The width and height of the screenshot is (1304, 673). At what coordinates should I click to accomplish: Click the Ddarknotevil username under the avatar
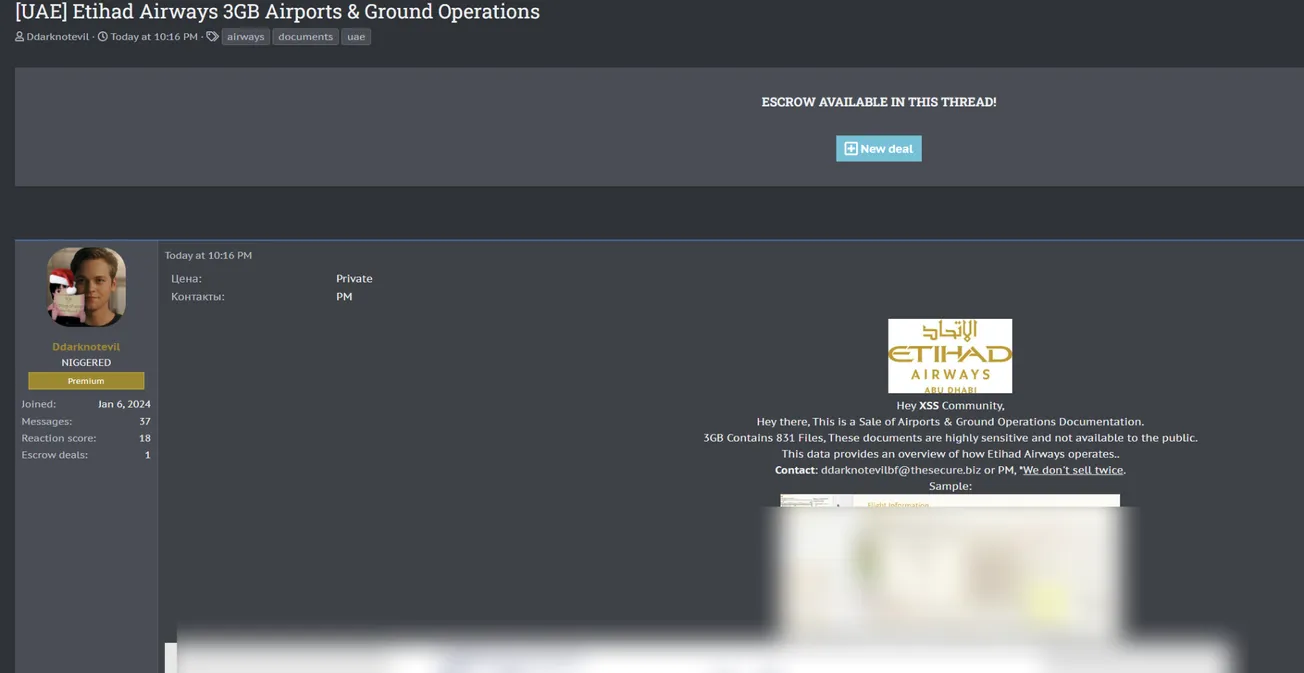(x=86, y=347)
